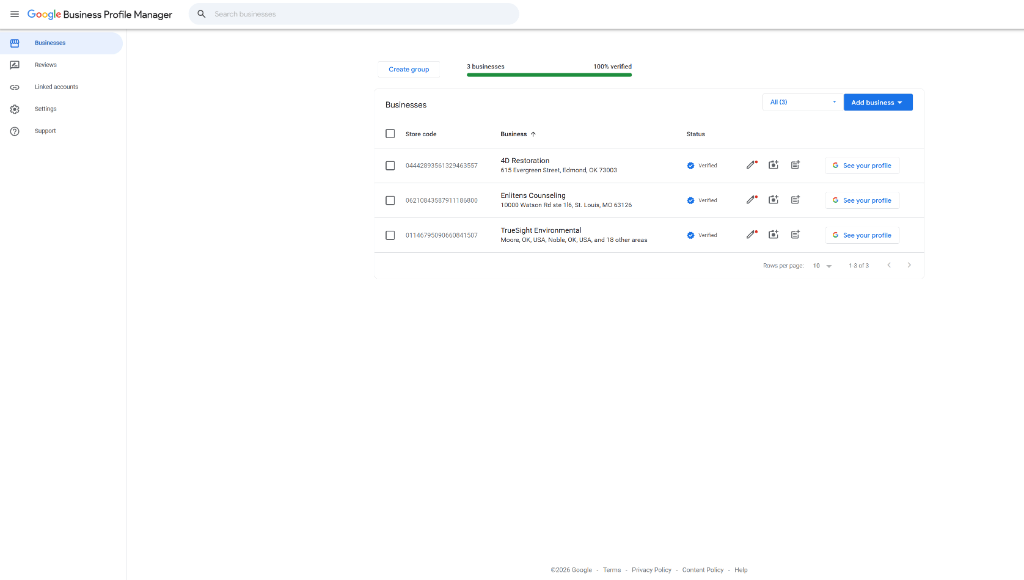Screen dimensions: 1024x580
Task: Open Businesses in the sidebar
Action: [x=61, y=43]
